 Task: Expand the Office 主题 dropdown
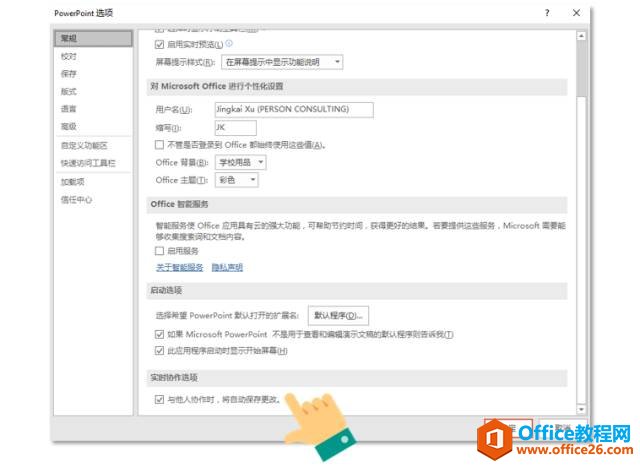[x=237, y=180]
